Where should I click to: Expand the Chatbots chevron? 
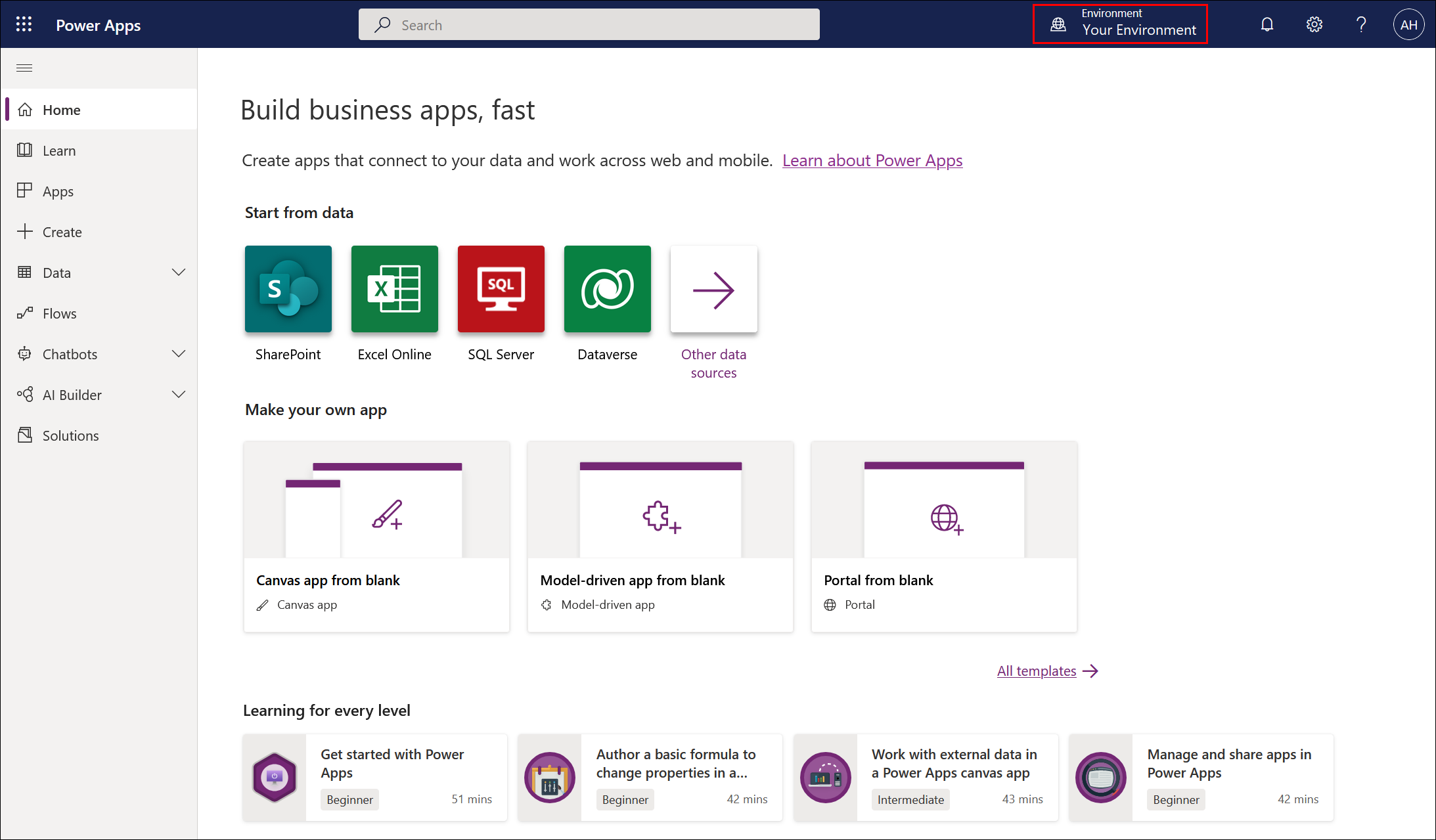point(179,353)
